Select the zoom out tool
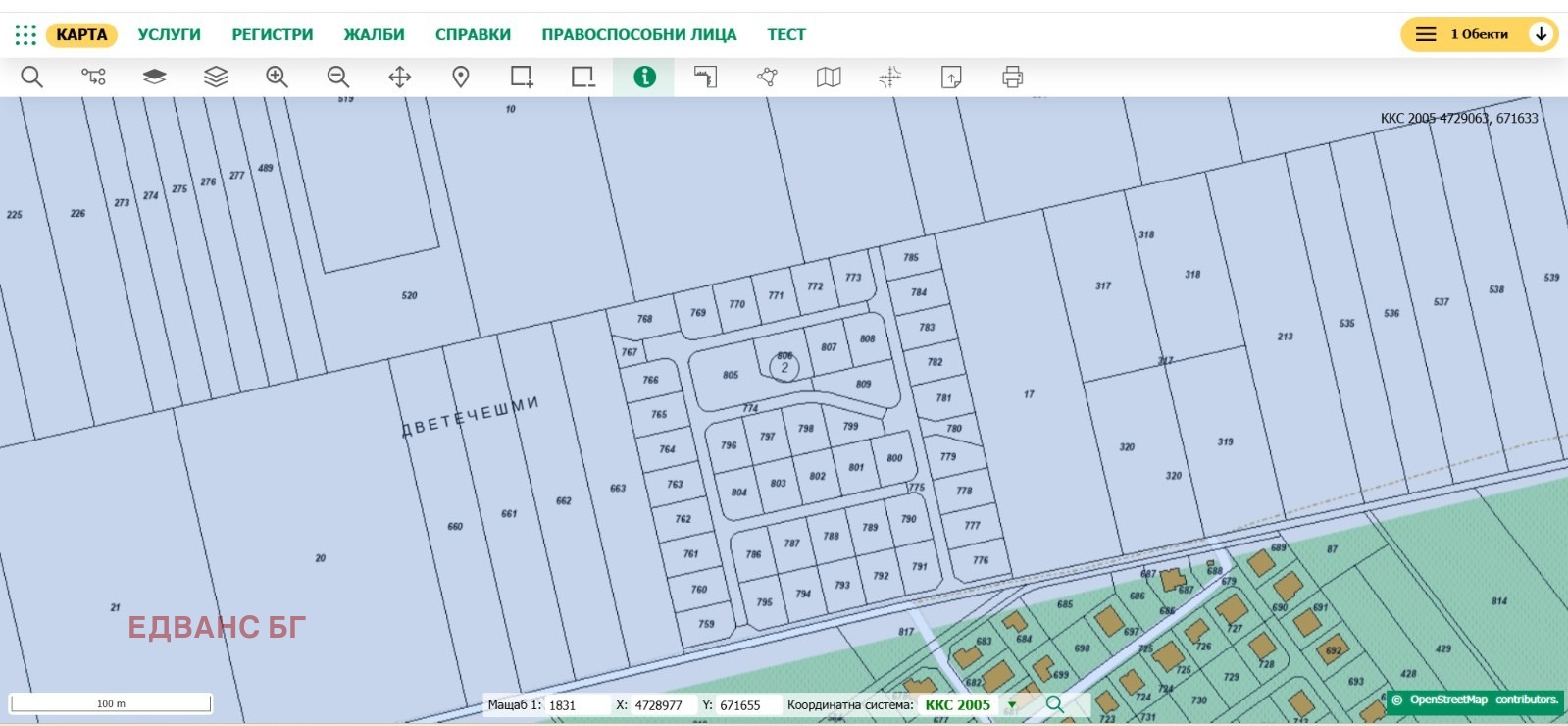 (338, 77)
